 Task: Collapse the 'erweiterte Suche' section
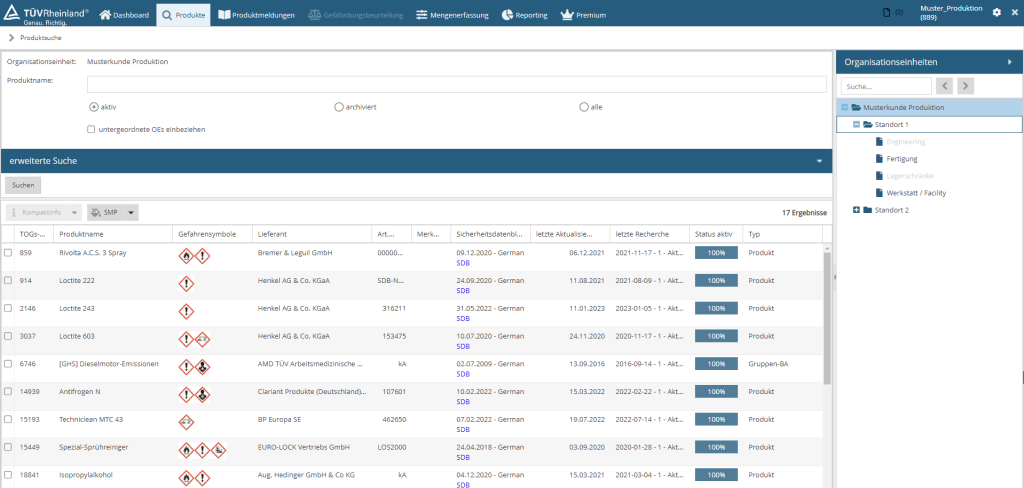819,161
